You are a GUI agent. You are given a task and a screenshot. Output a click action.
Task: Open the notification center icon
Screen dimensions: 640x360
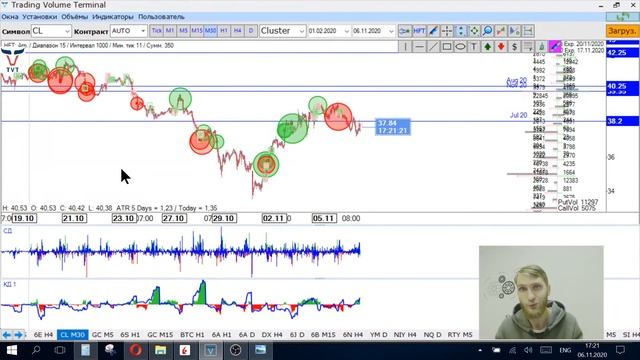[620, 350]
